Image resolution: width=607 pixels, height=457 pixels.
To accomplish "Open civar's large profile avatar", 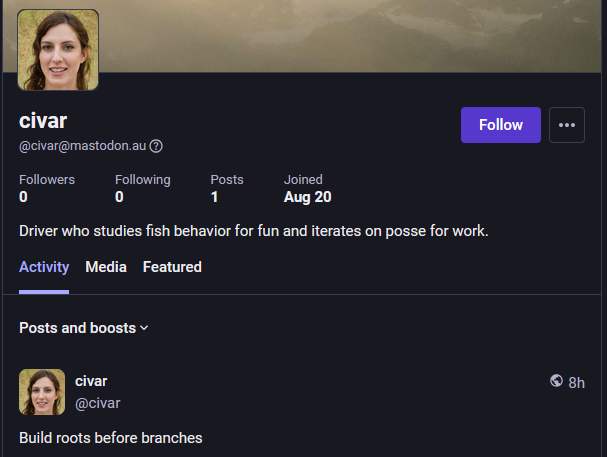I will point(58,50).
